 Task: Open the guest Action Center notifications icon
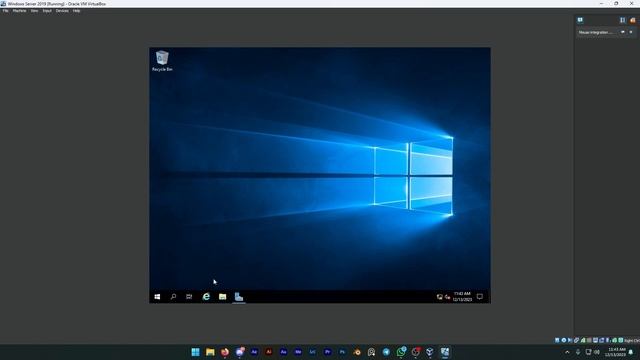tap(480, 297)
